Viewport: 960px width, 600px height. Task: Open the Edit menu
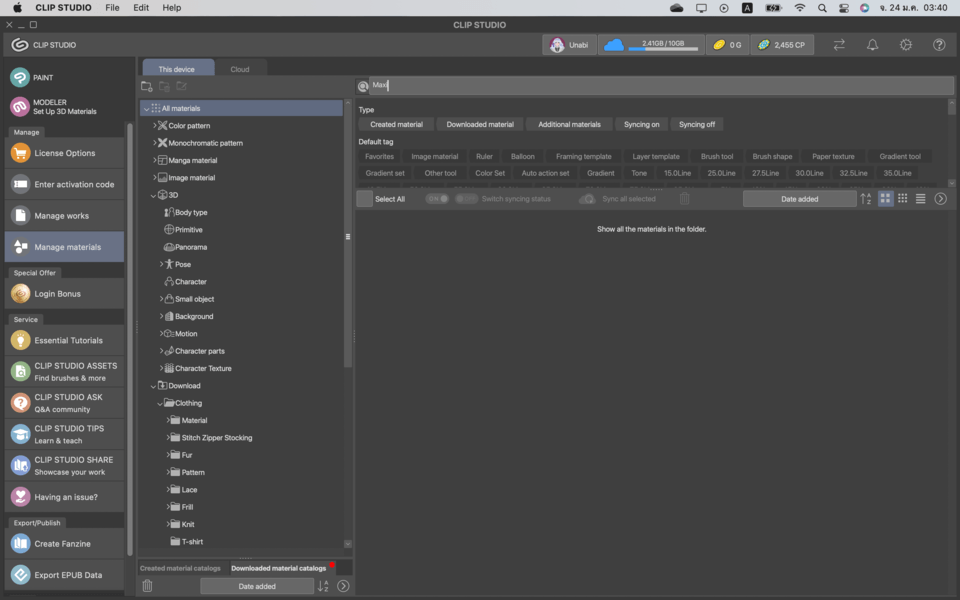(x=141, y=7)
